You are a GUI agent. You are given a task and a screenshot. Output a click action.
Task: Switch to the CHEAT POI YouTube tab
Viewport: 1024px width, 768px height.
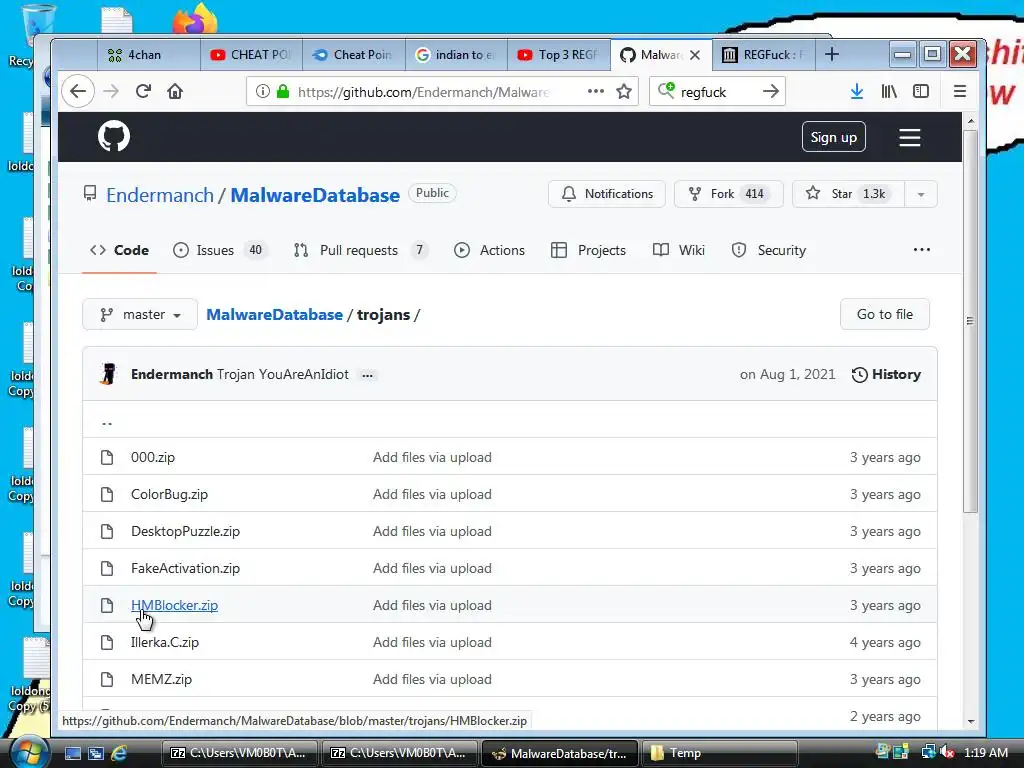coord(251,55)
